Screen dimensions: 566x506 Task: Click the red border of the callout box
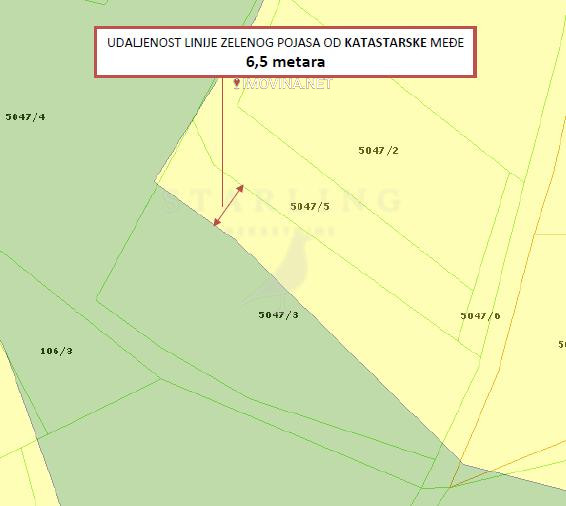pos(286,28)
